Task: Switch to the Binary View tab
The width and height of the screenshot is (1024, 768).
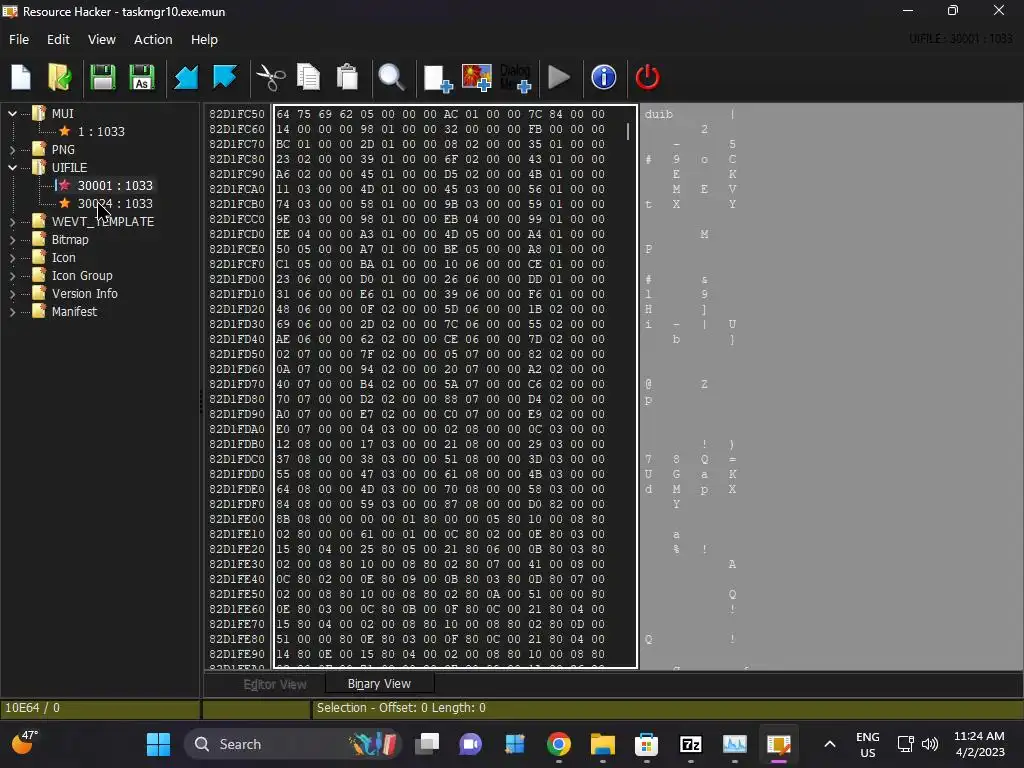Action: pyautogui.click(x=379, y=684)
